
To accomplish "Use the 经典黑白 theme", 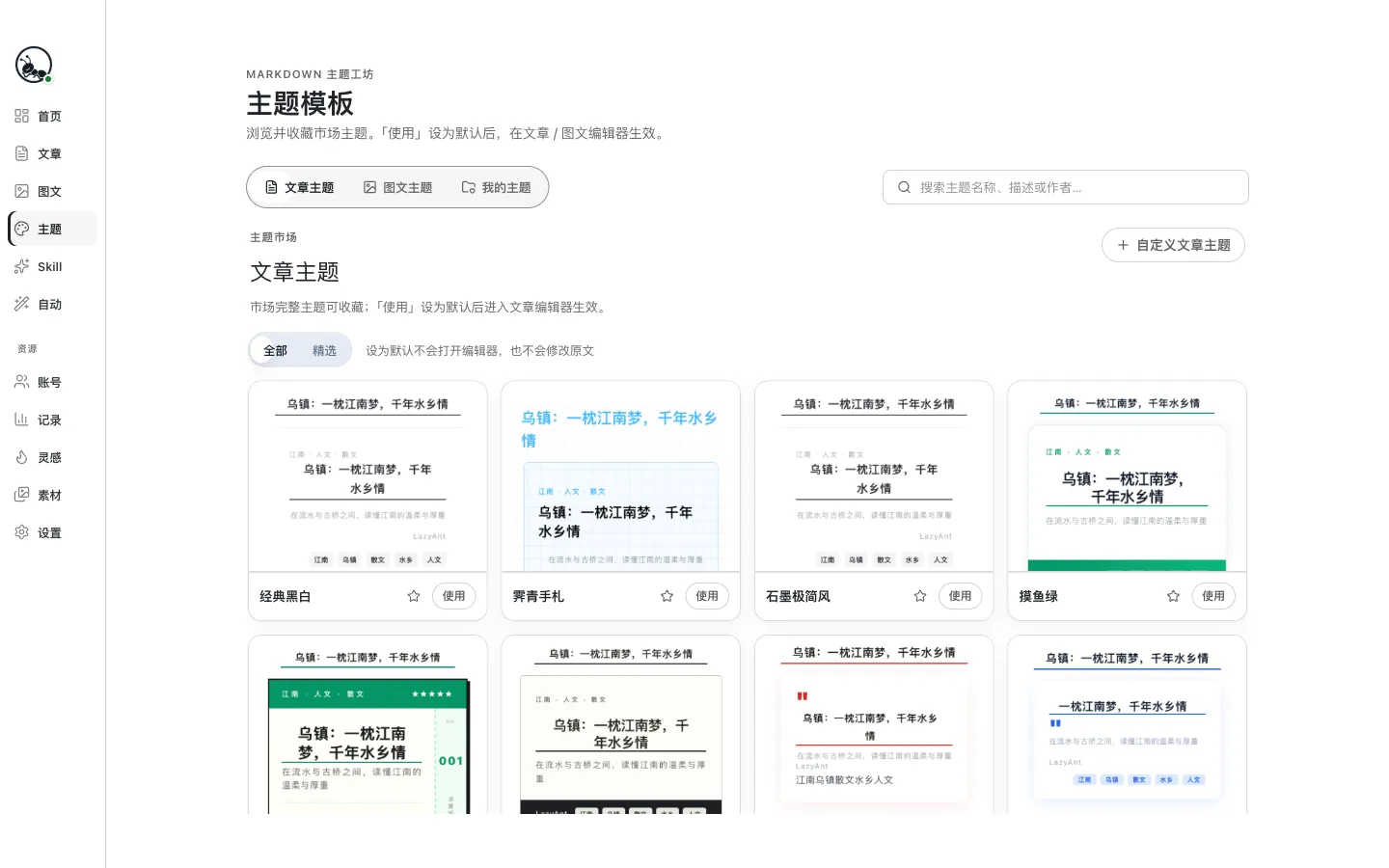I will [453, 596].
